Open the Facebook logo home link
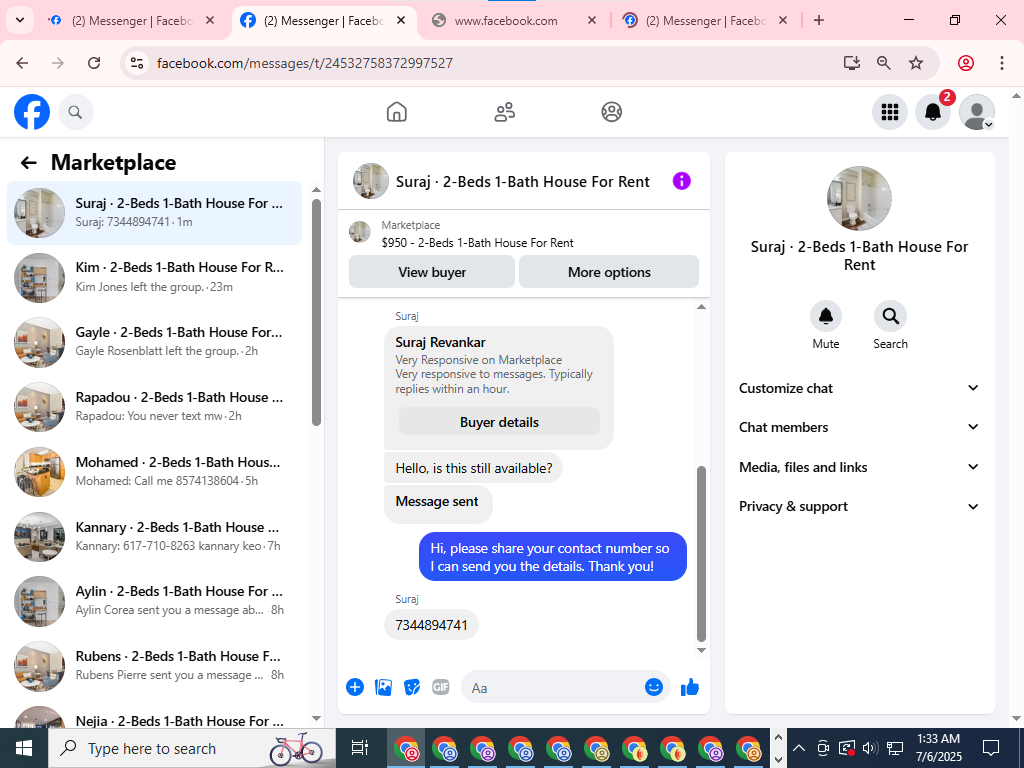 [32, 112]
